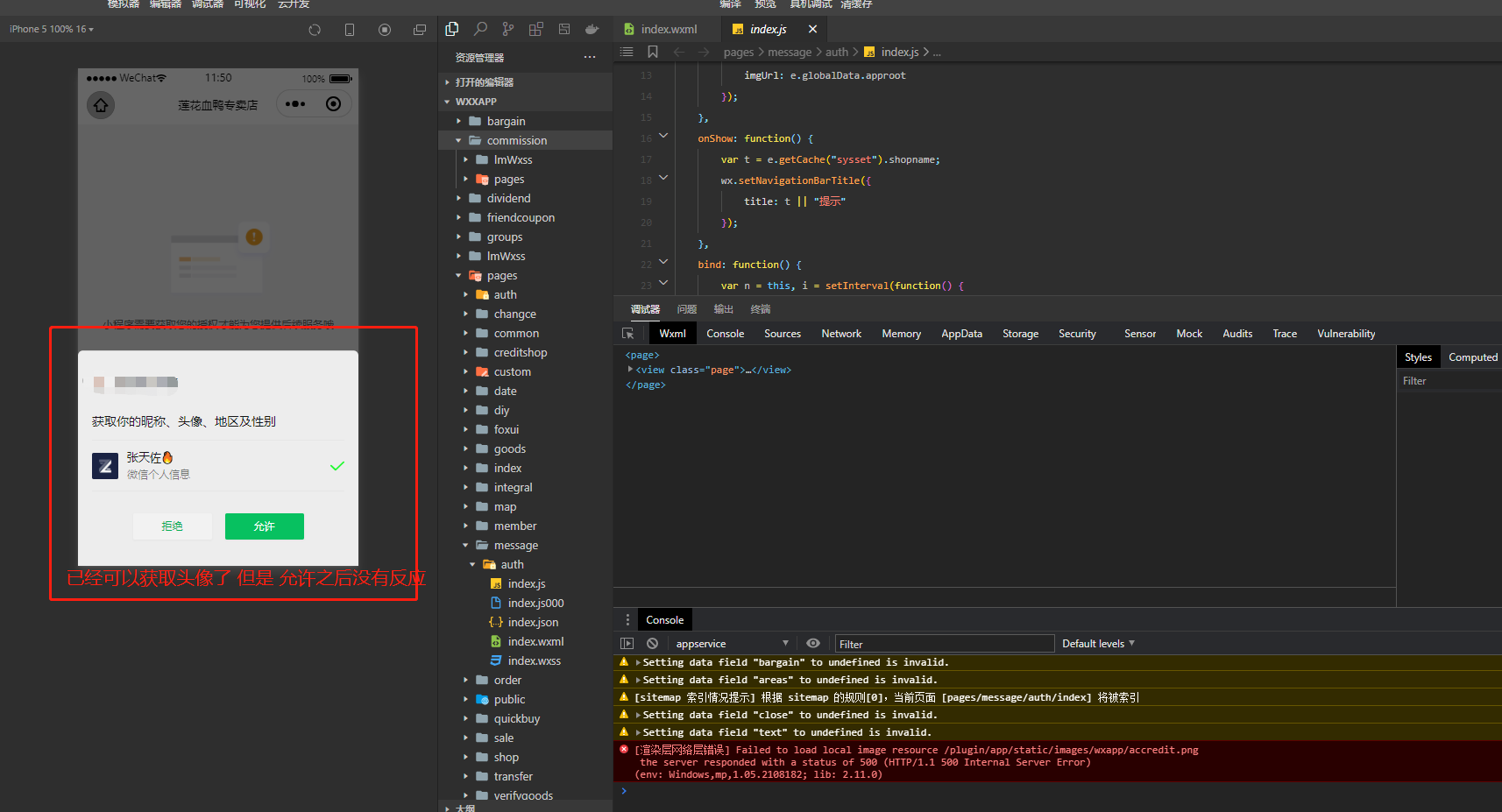Image resolution: width=1502 pixels, height=812 pixels.
Task: Toggle the console sidebar panel icon
Action: [627, 644]
